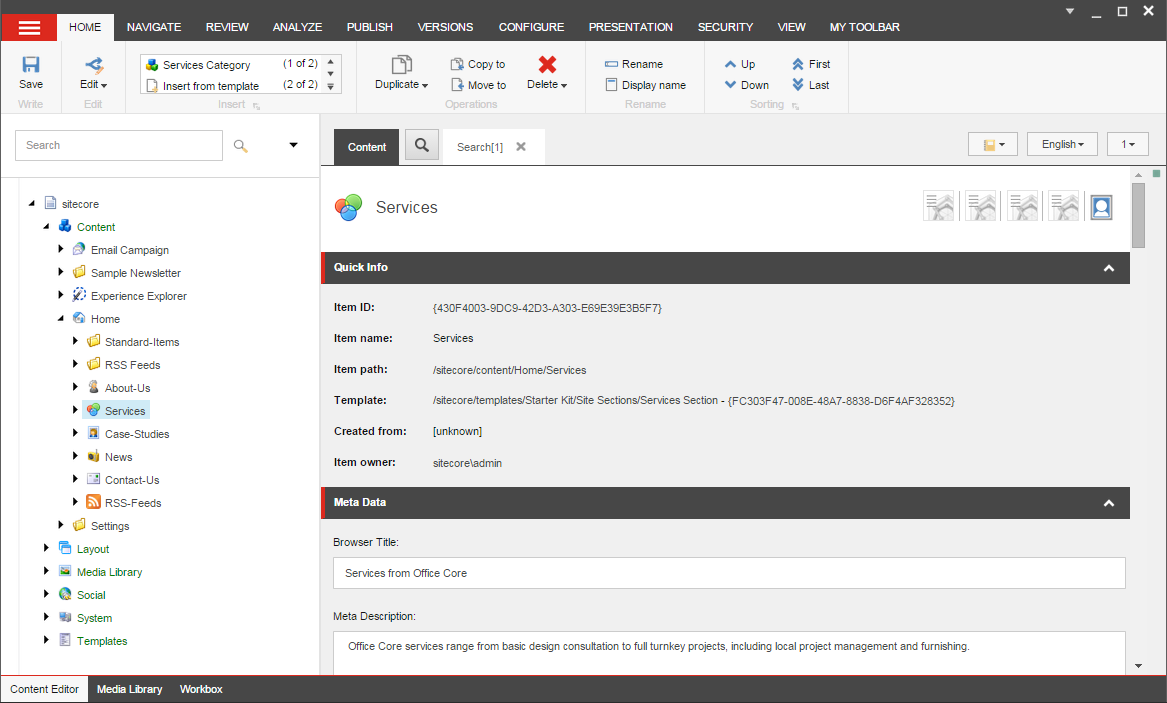1167x703 pixels.
Task: Click the Rename command
Action: (x=634, y=64)
